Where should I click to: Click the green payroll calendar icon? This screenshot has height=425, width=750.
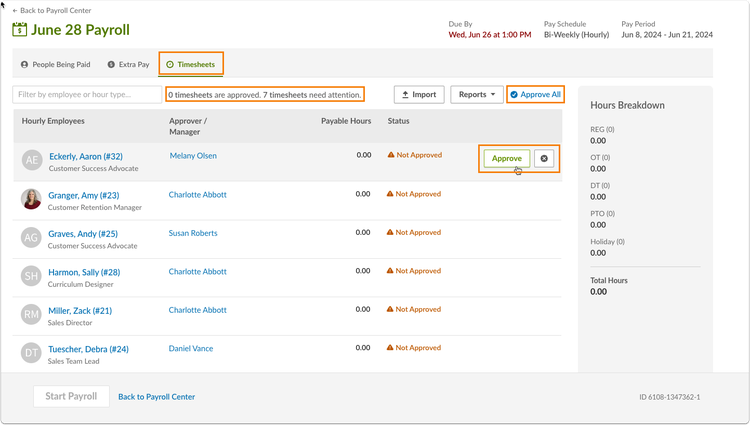click(x=19, y=30)
